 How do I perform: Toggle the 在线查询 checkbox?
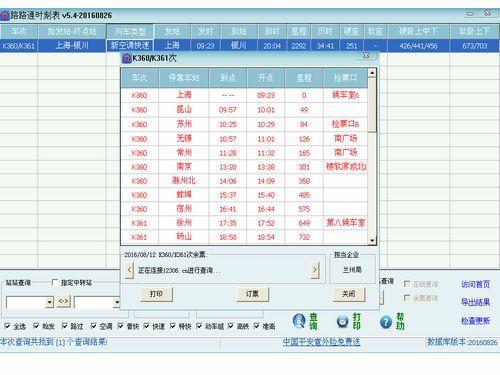pos(407,284)
